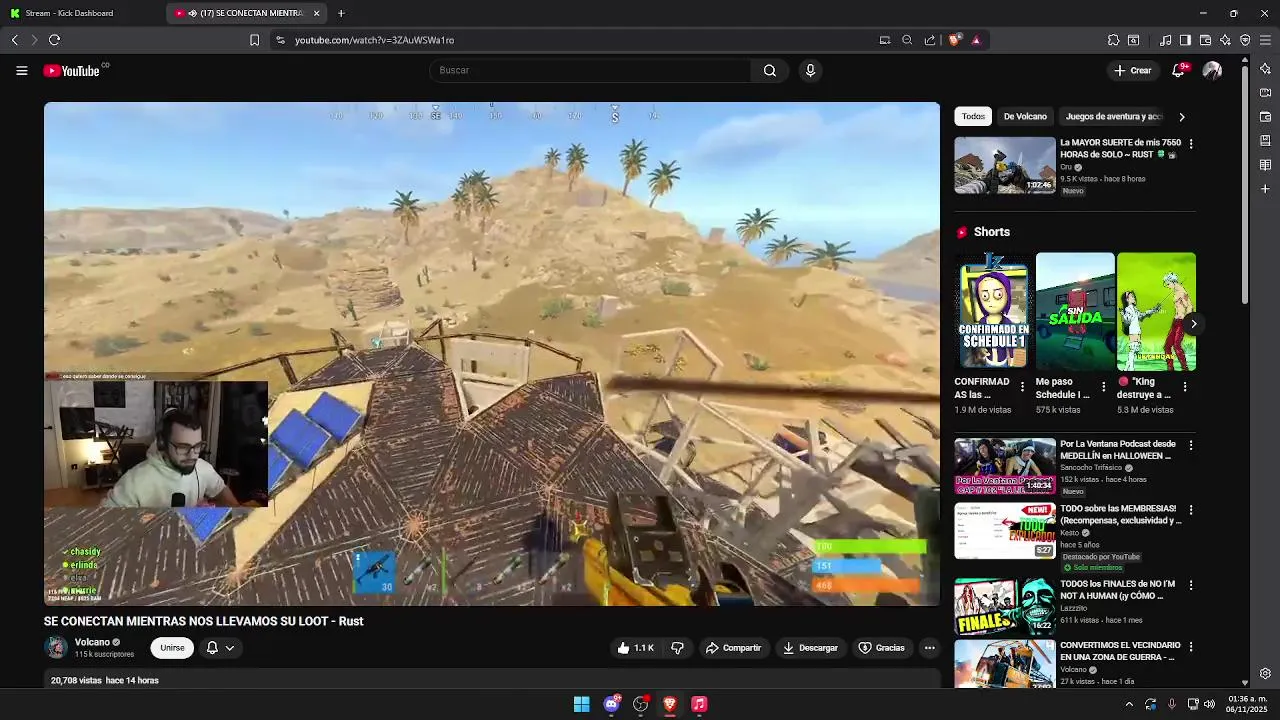The height and width of the screenshot is (720, 1280).
Task: Open 'La MAYOR SUERTE' video thumbnail
Action: coord(1004,165)
